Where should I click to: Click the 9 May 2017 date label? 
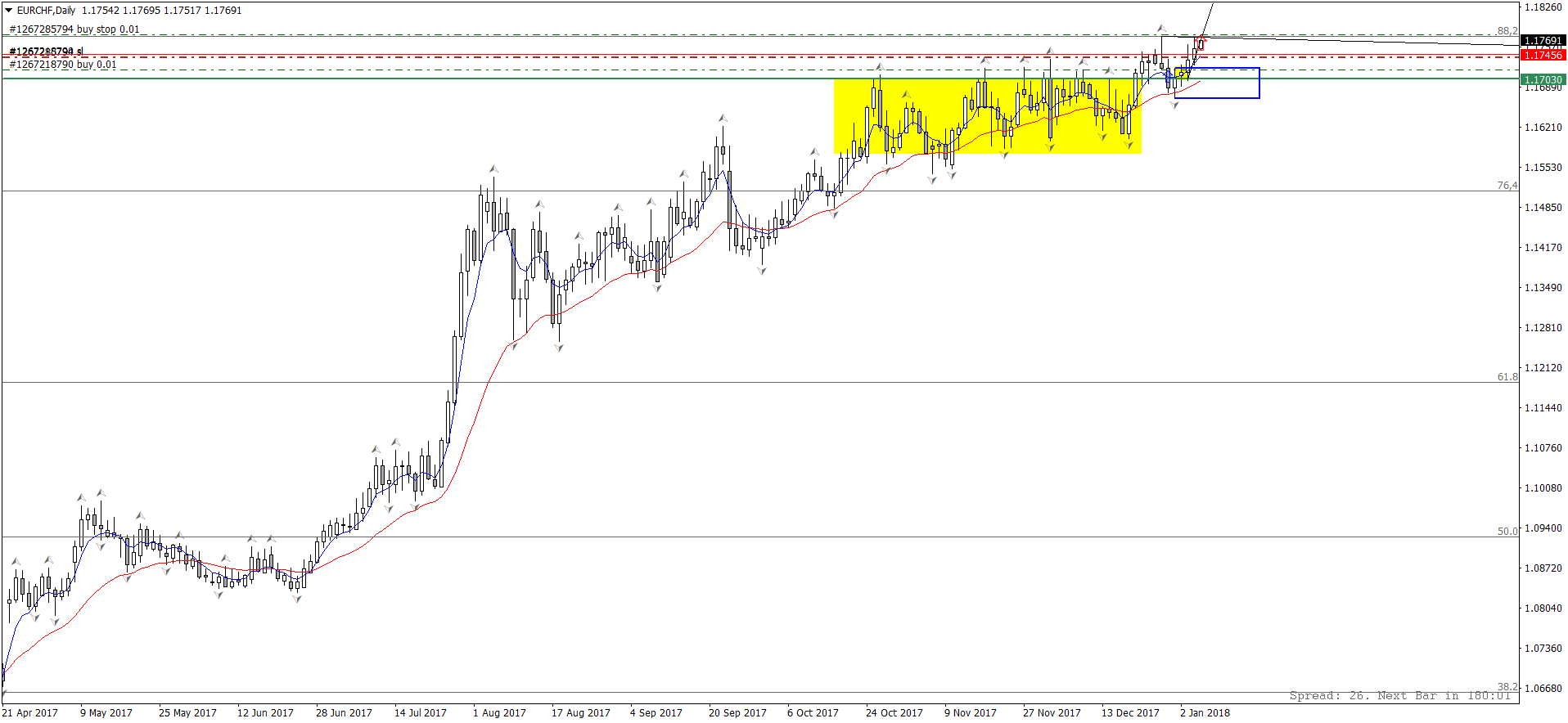[x=106, y=713]
